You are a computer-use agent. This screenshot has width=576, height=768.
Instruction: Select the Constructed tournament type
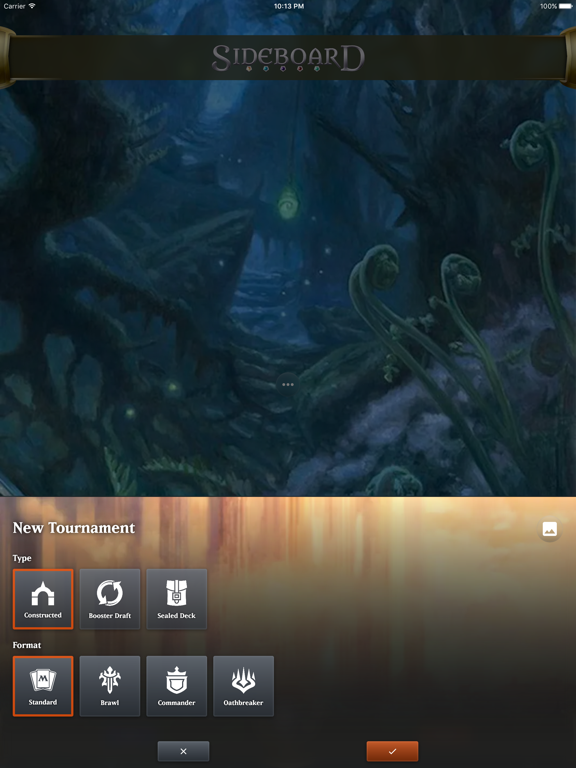[x=43, y=599]
